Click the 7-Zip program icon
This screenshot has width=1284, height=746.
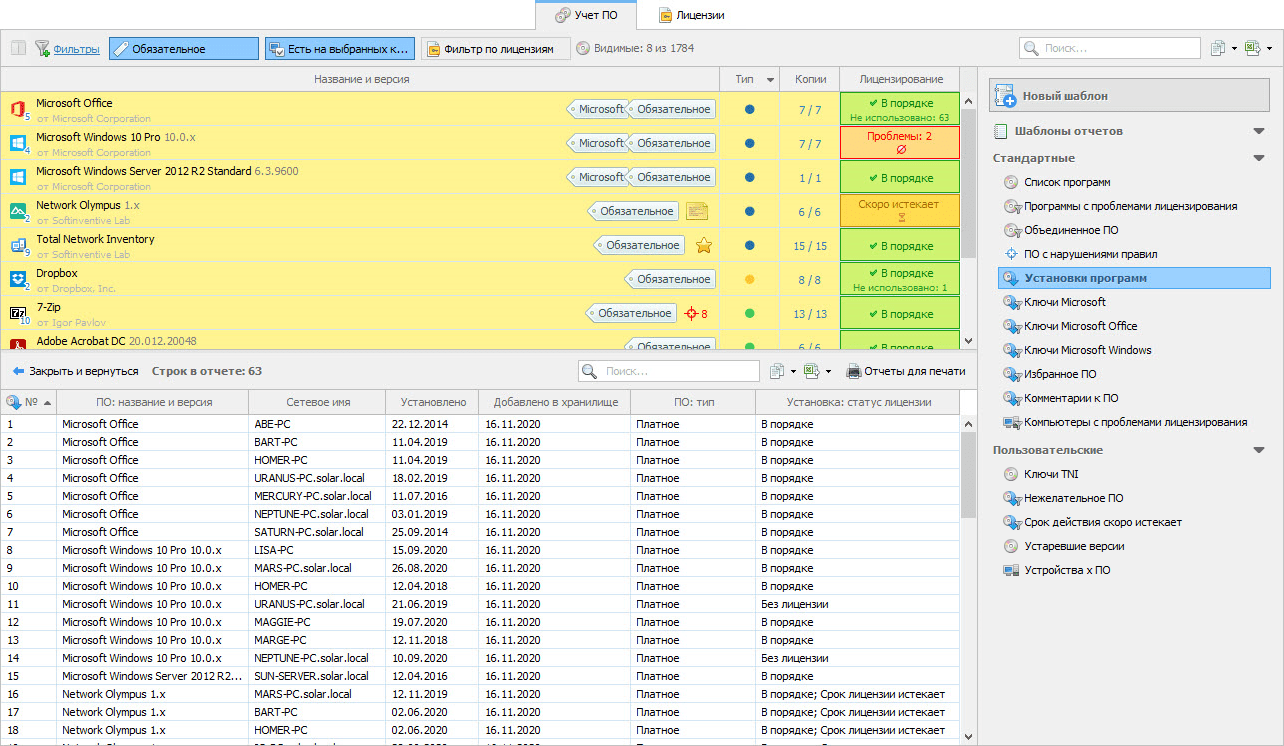18,313
